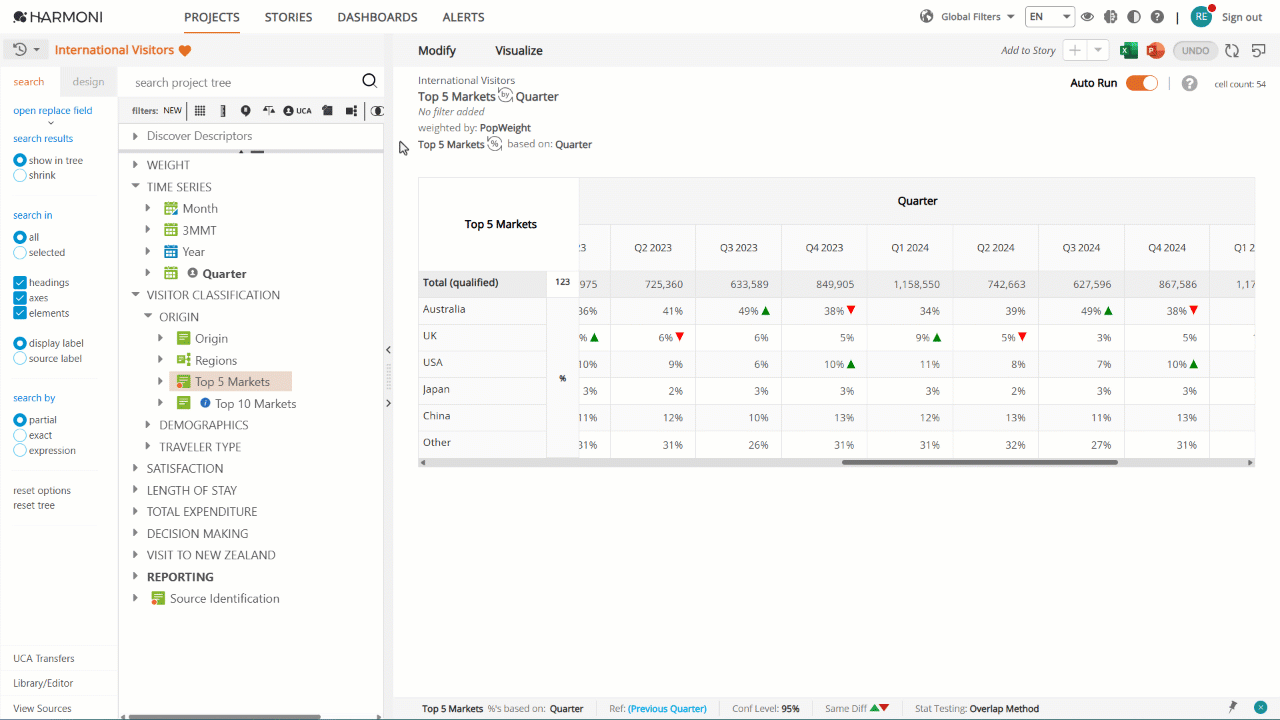Toggle the Auto Run switch
The width and height of the screenshot is (1280, 720).
pos(1141,83)
